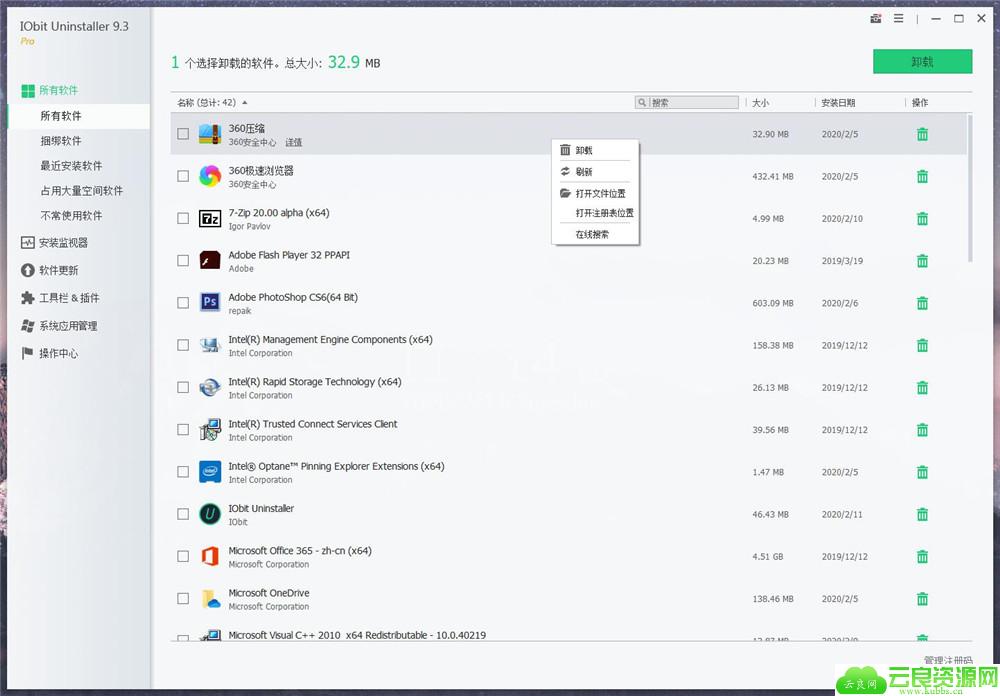This screenshot has width=1000, height=696.
Task: Tick the checkbox for 7-Zip 20.00 alpha
Action: click(x=183, y=218)
